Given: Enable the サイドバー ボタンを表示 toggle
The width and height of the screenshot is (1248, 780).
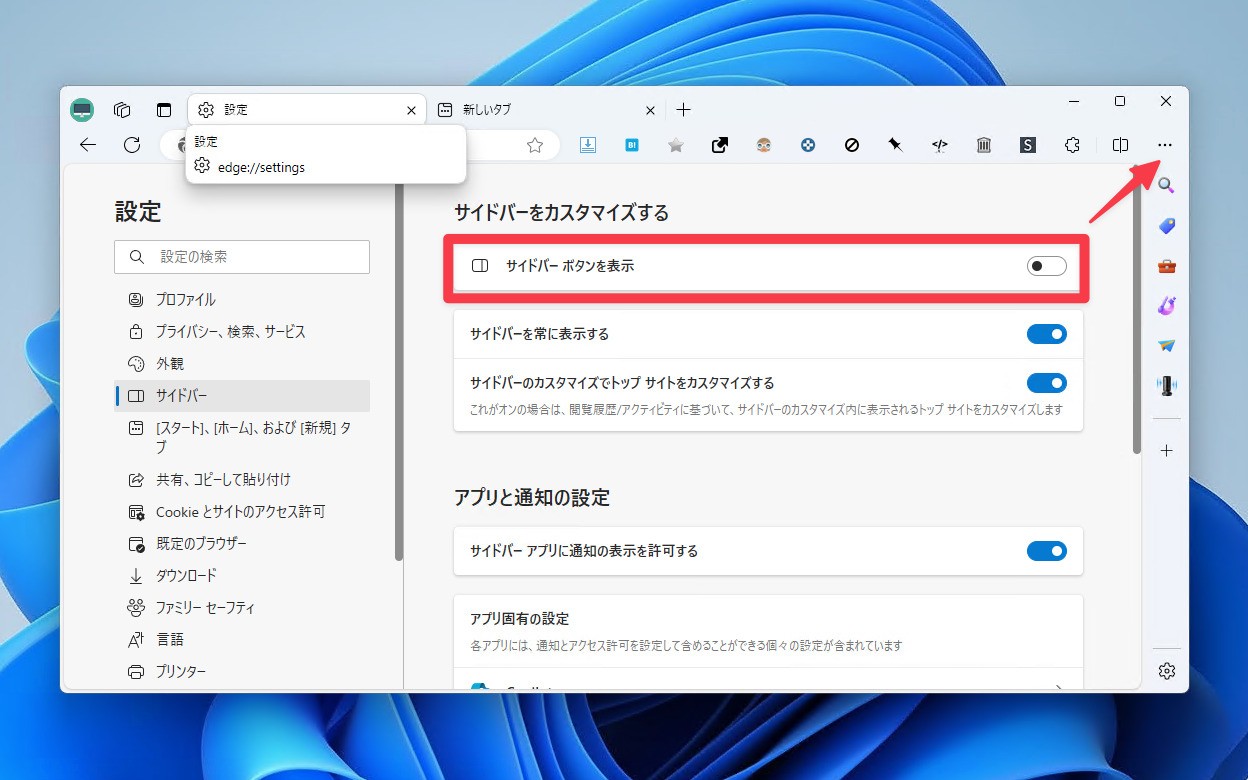Looking at the screenshot, I should coord(1046,265).
